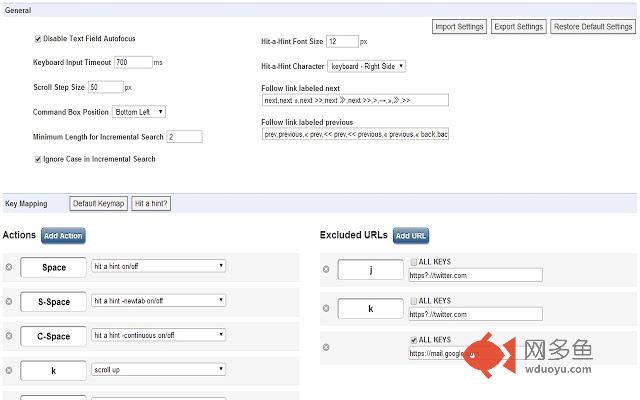Click the S-Space key binding box

pos(53,302)
